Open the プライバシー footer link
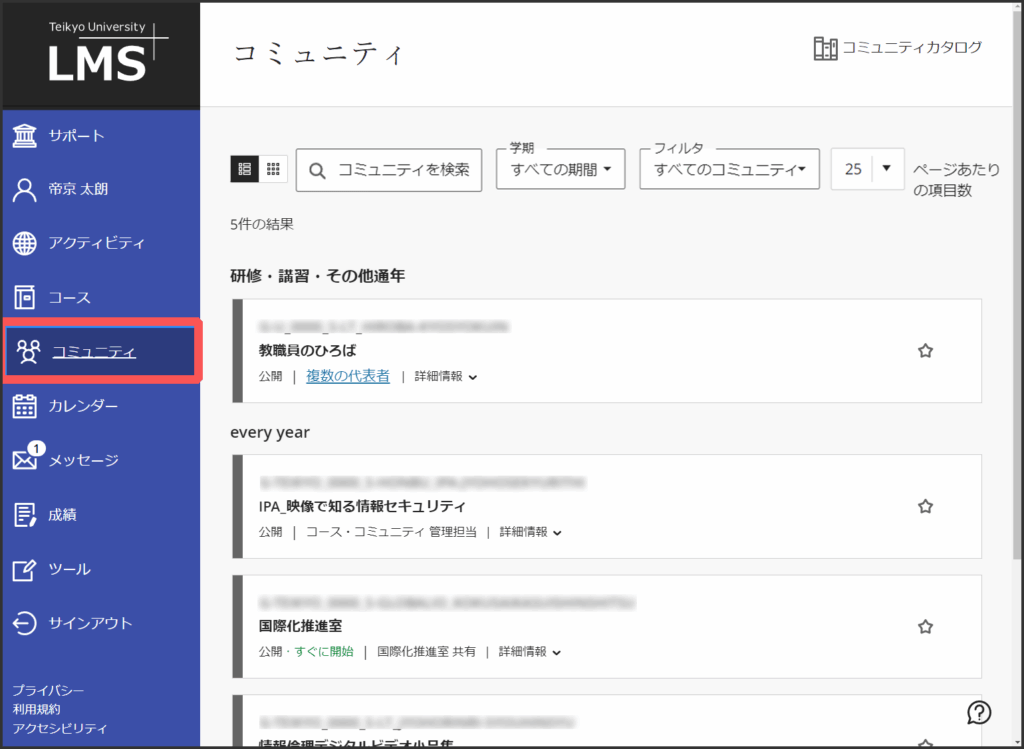The width and height of the screenshot is (1024, 749). pyautogui.click(x=48, y=690)
